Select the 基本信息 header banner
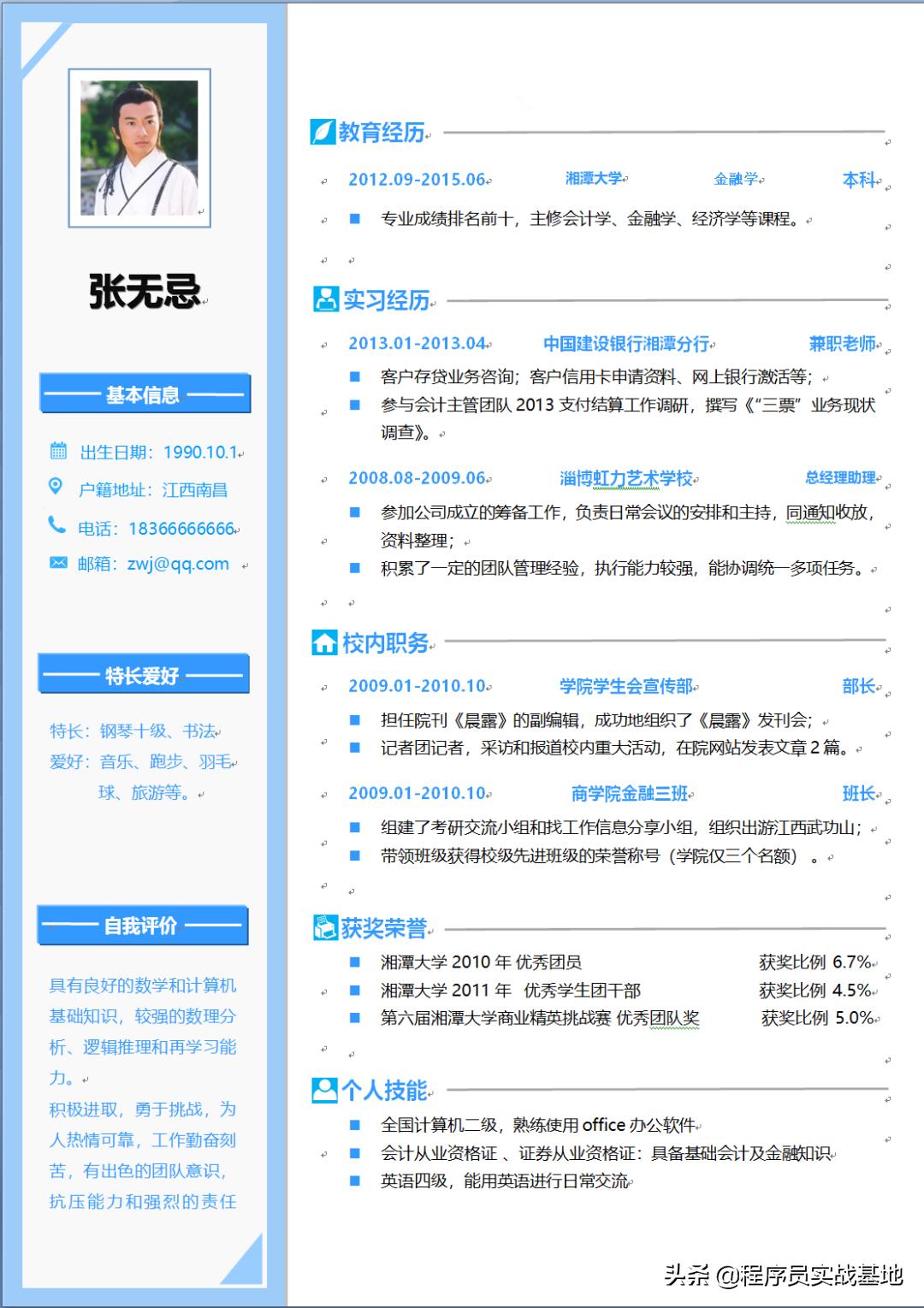Screen dimensions: 924x1308 tap(143, 394)
